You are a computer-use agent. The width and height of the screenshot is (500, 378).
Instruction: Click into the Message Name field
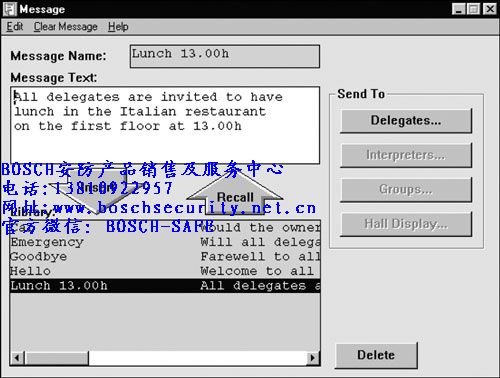click(225, 56)
